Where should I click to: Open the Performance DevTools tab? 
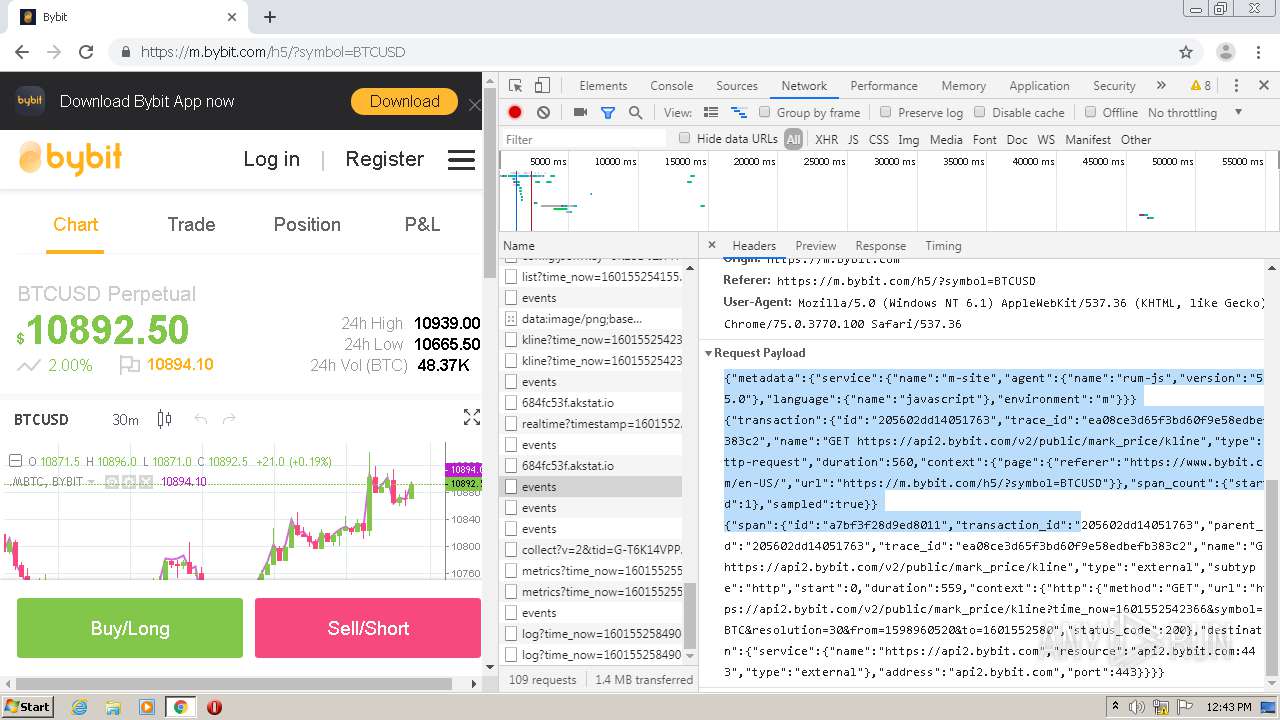(x=884, y=86)
